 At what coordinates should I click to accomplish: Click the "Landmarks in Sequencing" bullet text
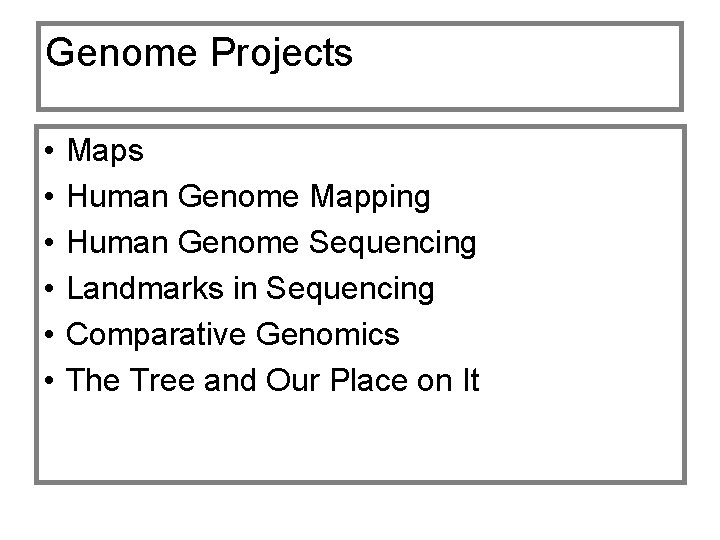(250, 289)
